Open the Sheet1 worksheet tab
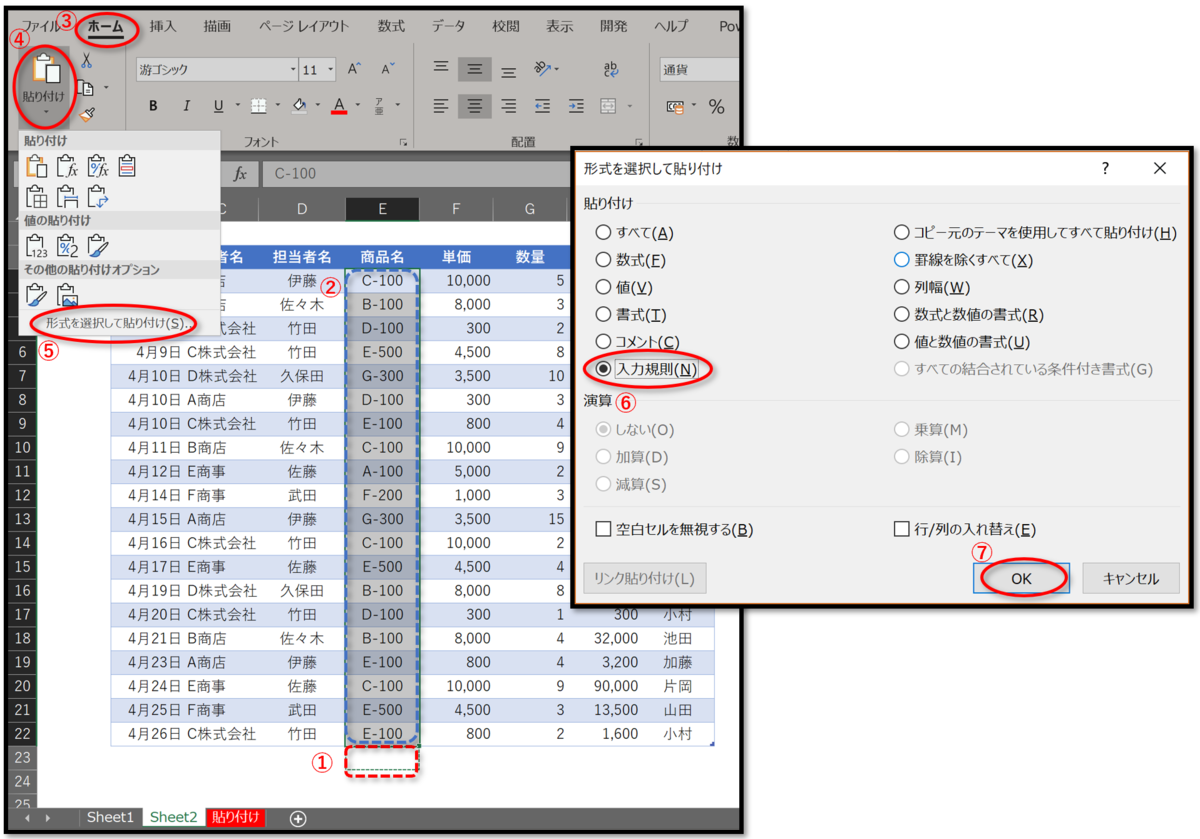The image size is (1200, 839). coord(110,817)
